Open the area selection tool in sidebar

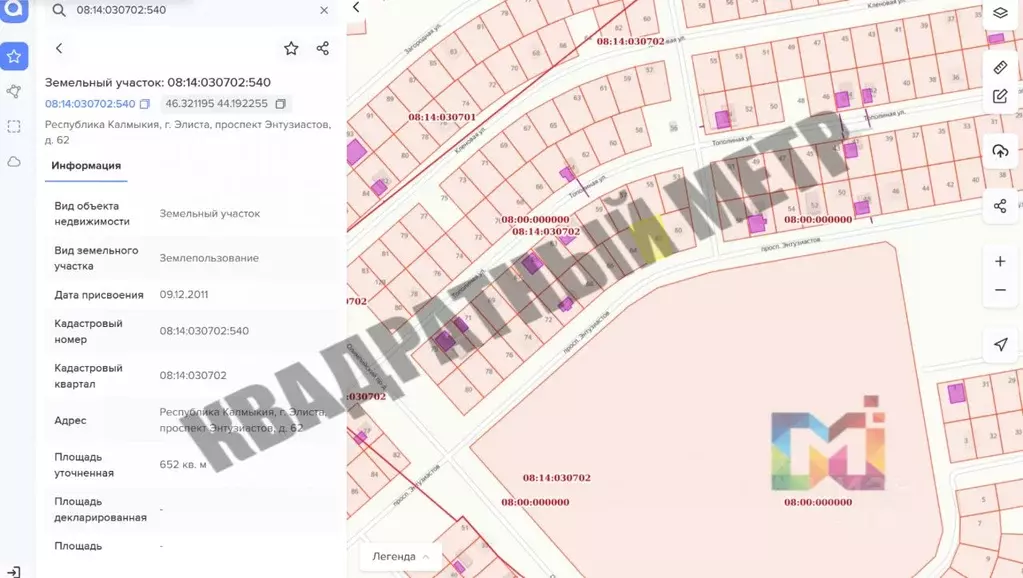(14, 126)
